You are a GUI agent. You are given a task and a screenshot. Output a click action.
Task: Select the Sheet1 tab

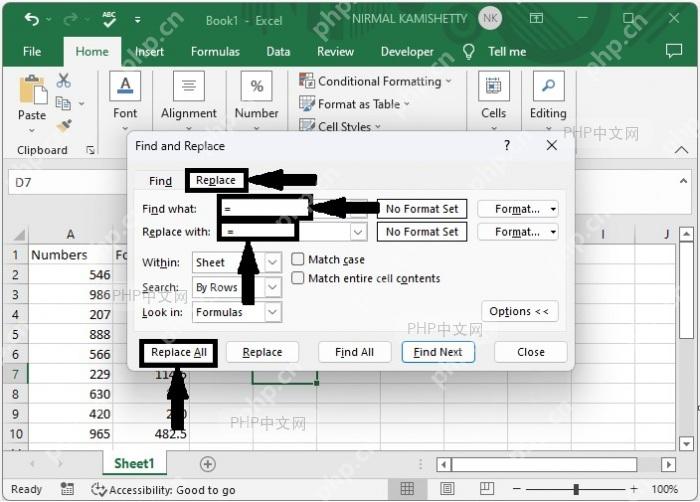coord(134,464)
